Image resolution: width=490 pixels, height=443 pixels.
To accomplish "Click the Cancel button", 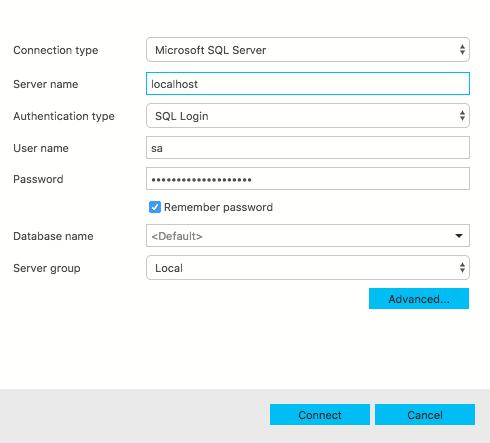I will (x=425, y=415).
